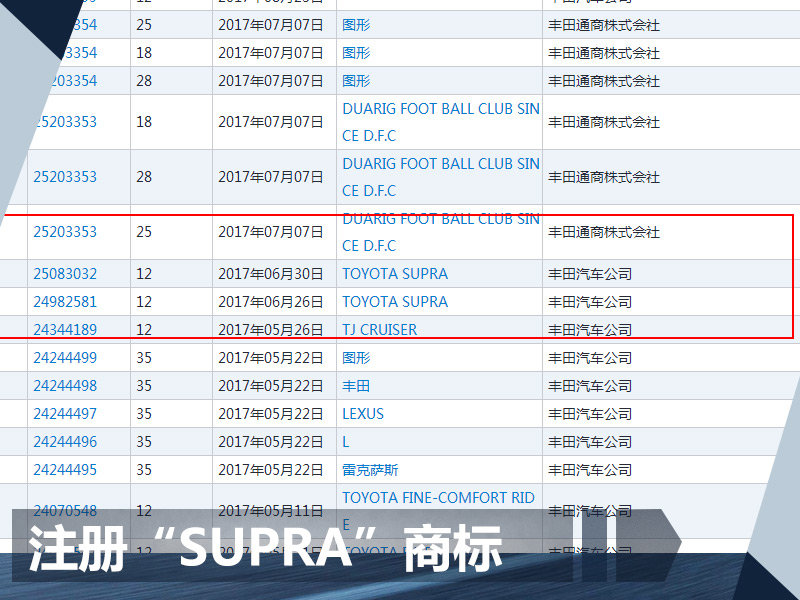Screen dimensions: 800x600
Task: Click the LEXUS trademark link
Action: click(x=363, y=414)
